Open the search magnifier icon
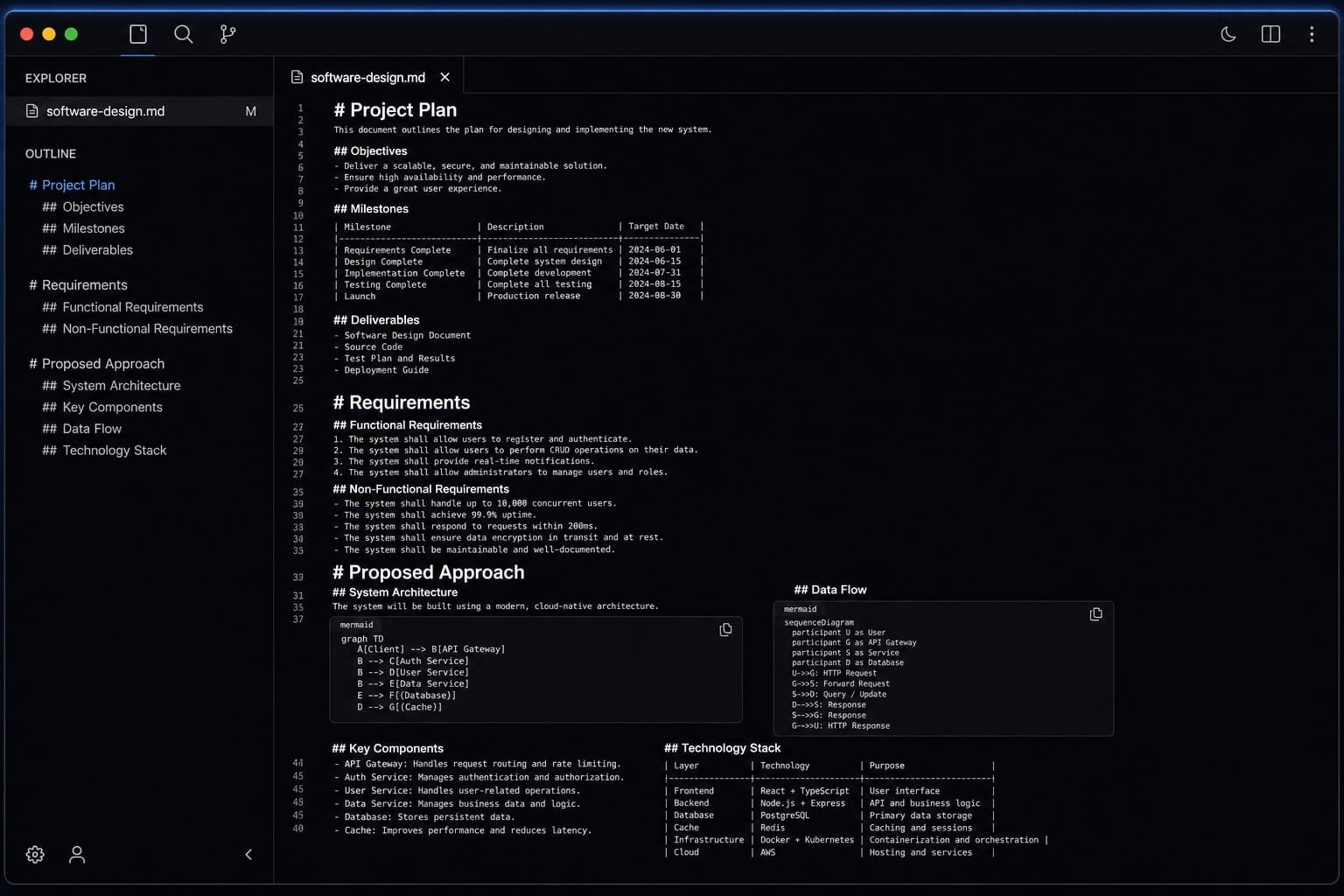 coord(183,34)
